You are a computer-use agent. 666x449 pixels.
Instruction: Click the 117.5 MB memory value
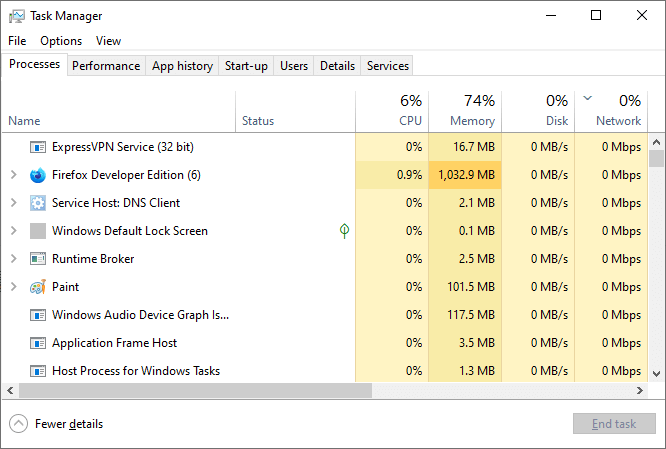pyautogui.click(x=471, y=315)
